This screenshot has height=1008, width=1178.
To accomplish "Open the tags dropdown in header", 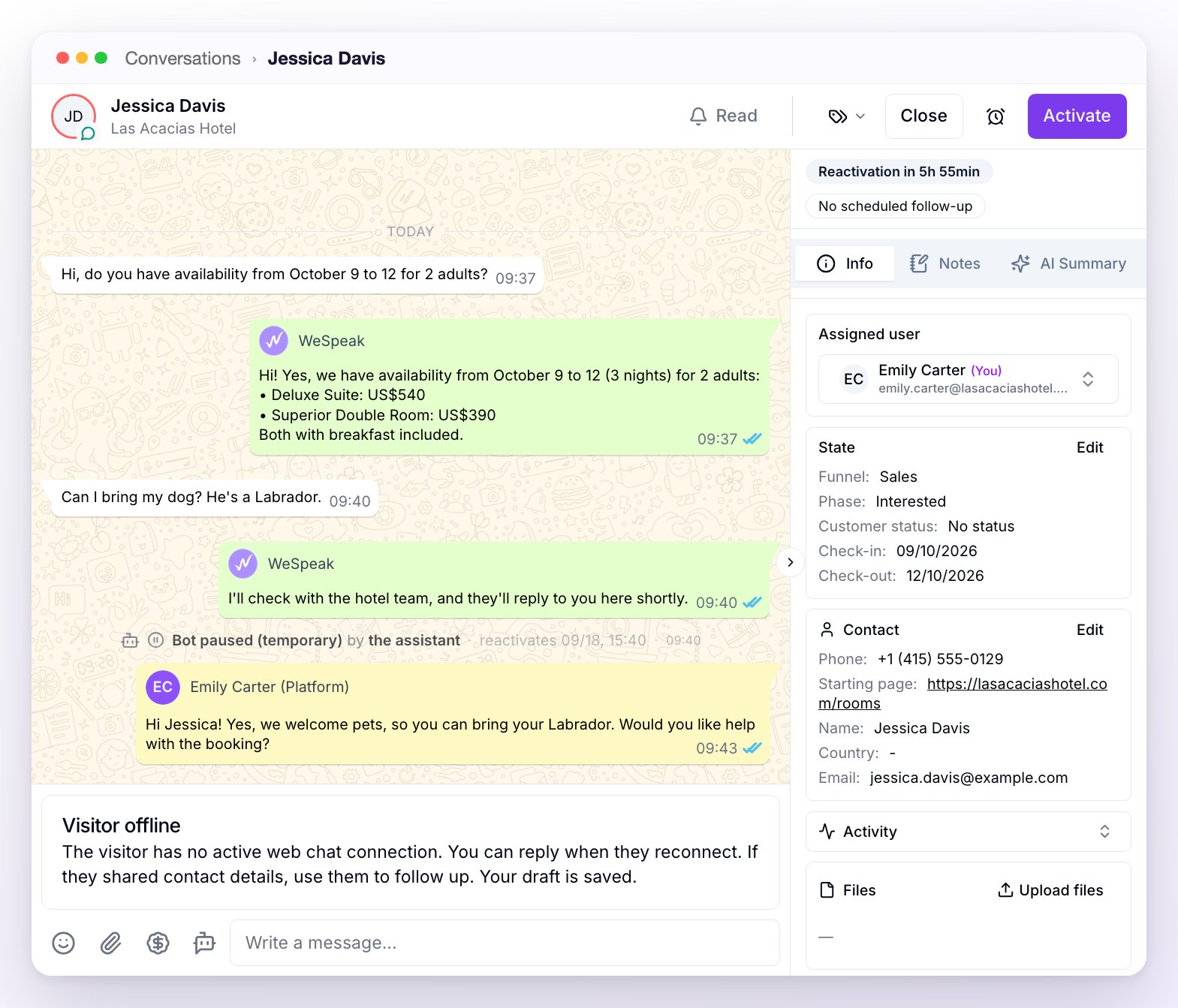I will [847, 116].
